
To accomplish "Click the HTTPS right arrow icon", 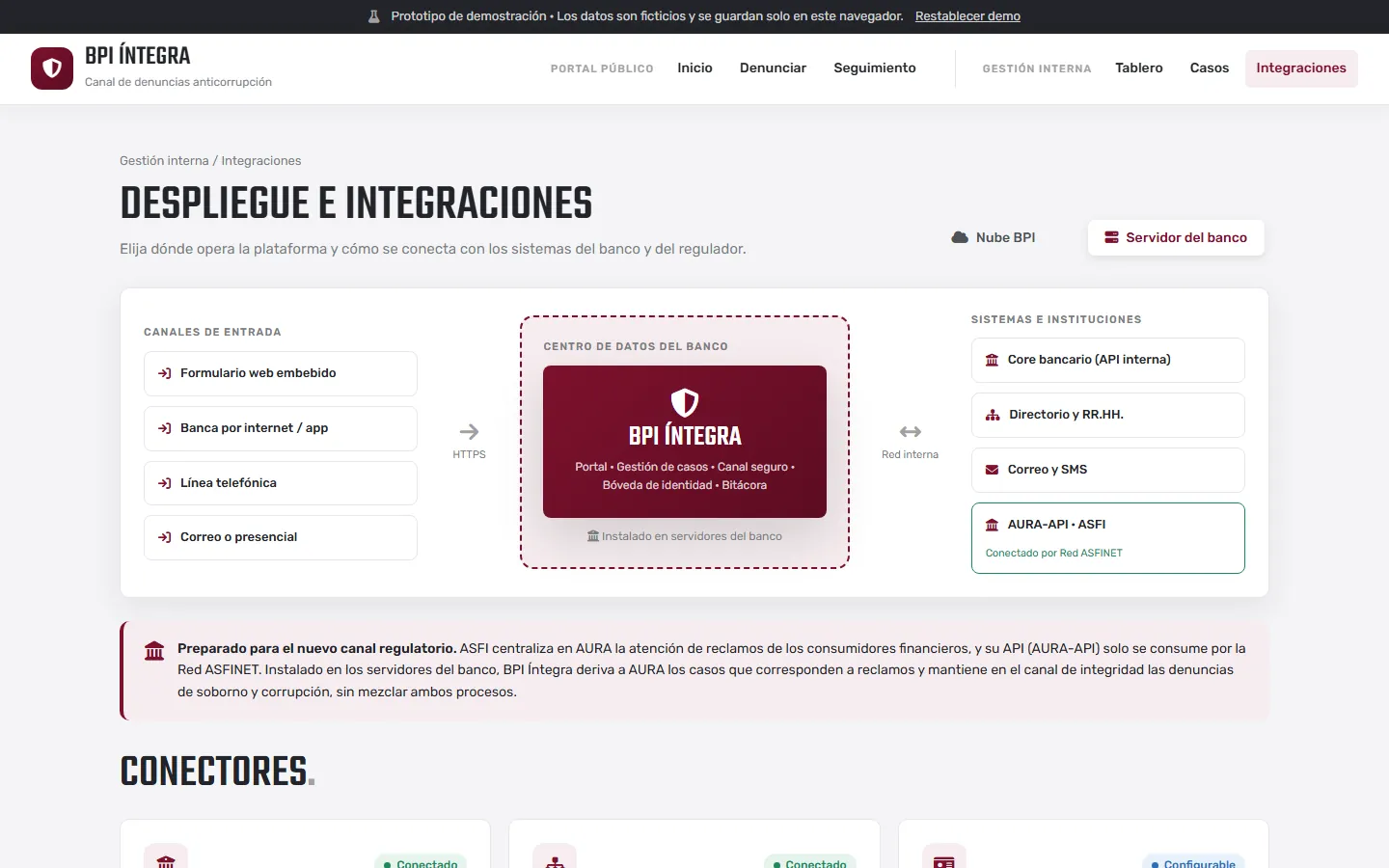I will [x=469, y=431].
